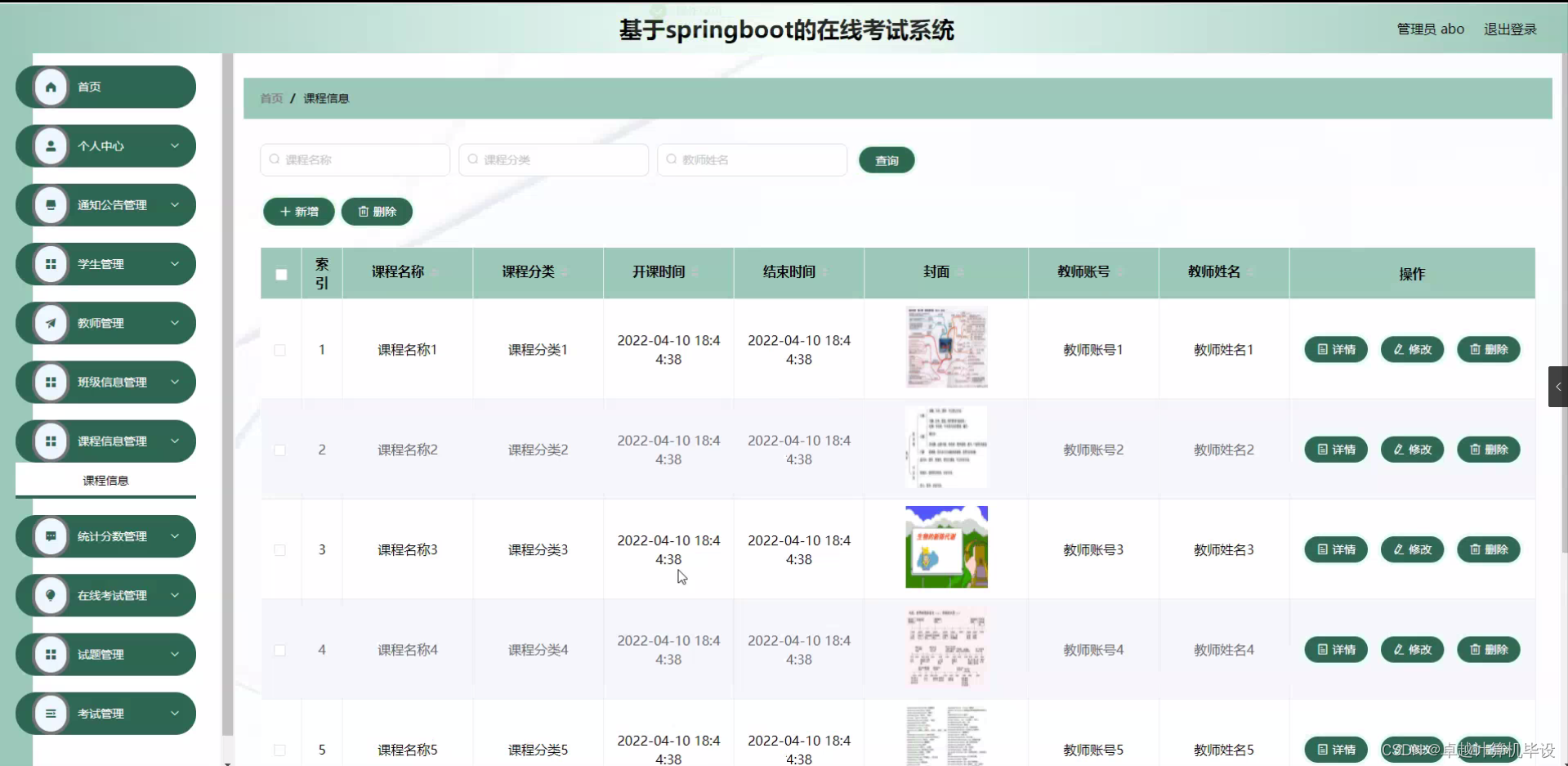Focus the 课程分类 search input
Viewport: 1568px width, 766px height.
554,159
